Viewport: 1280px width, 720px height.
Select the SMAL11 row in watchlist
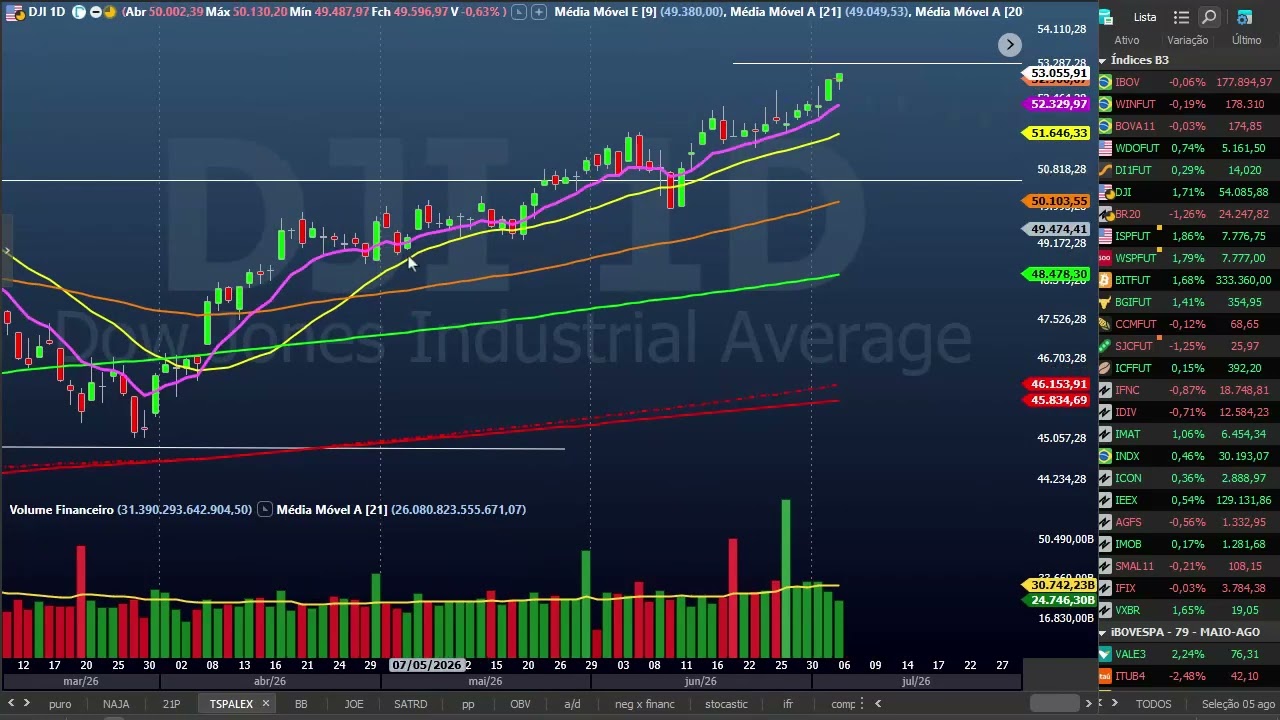(1189, 566)
